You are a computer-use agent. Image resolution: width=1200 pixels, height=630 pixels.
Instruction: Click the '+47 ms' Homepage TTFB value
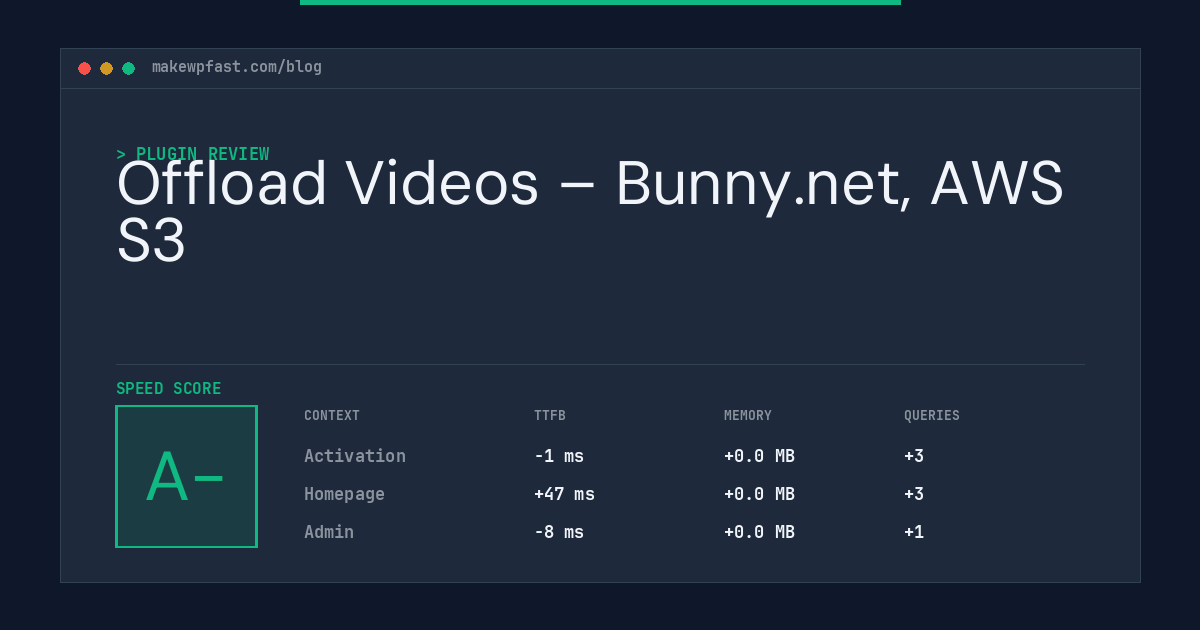pos(564,494)
